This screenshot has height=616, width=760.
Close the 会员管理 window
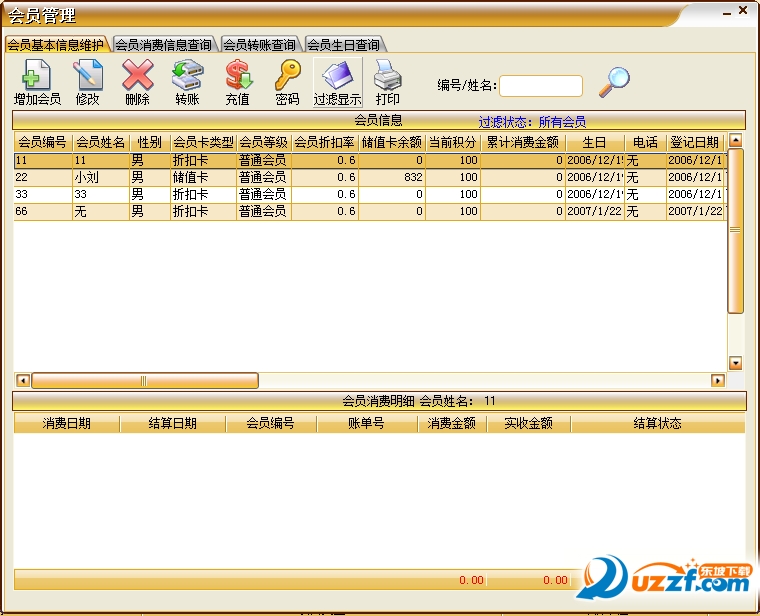click(743, 10)
